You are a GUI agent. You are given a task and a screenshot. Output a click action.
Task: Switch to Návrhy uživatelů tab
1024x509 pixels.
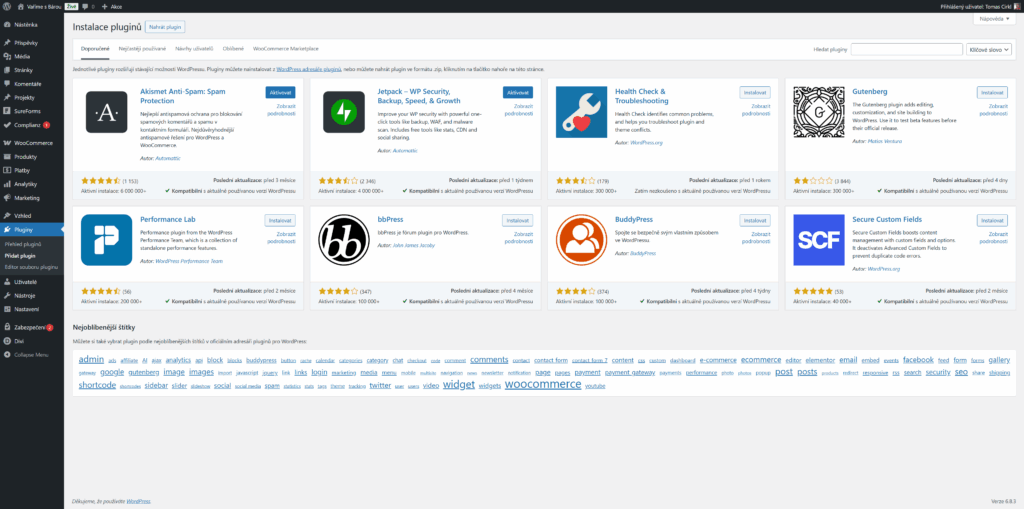pyautogui.click(x=194, y=48)
